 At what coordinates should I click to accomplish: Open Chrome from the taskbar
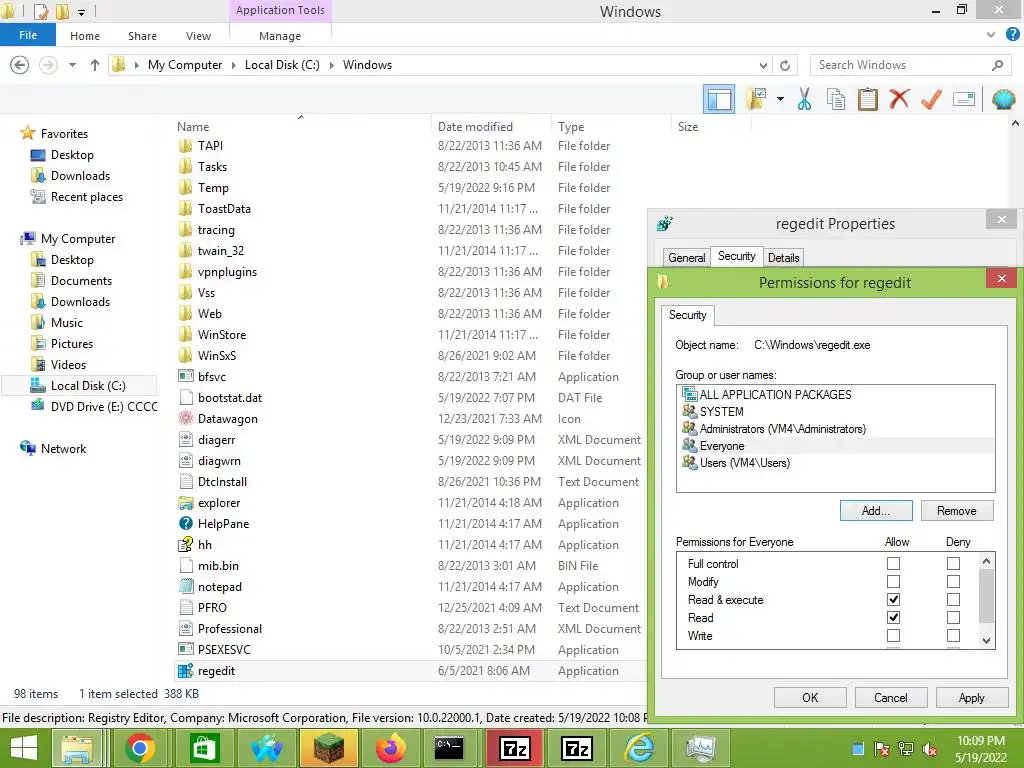tap(140, 748)
